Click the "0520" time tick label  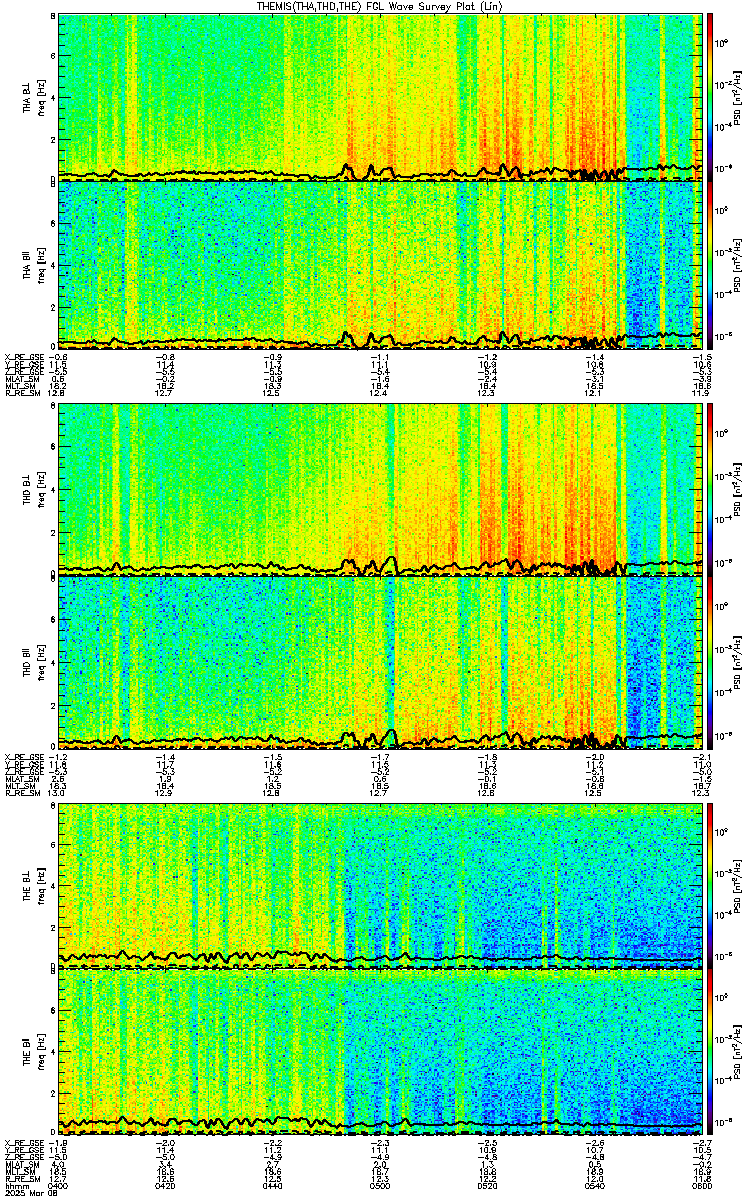[x=487, y=1186]
